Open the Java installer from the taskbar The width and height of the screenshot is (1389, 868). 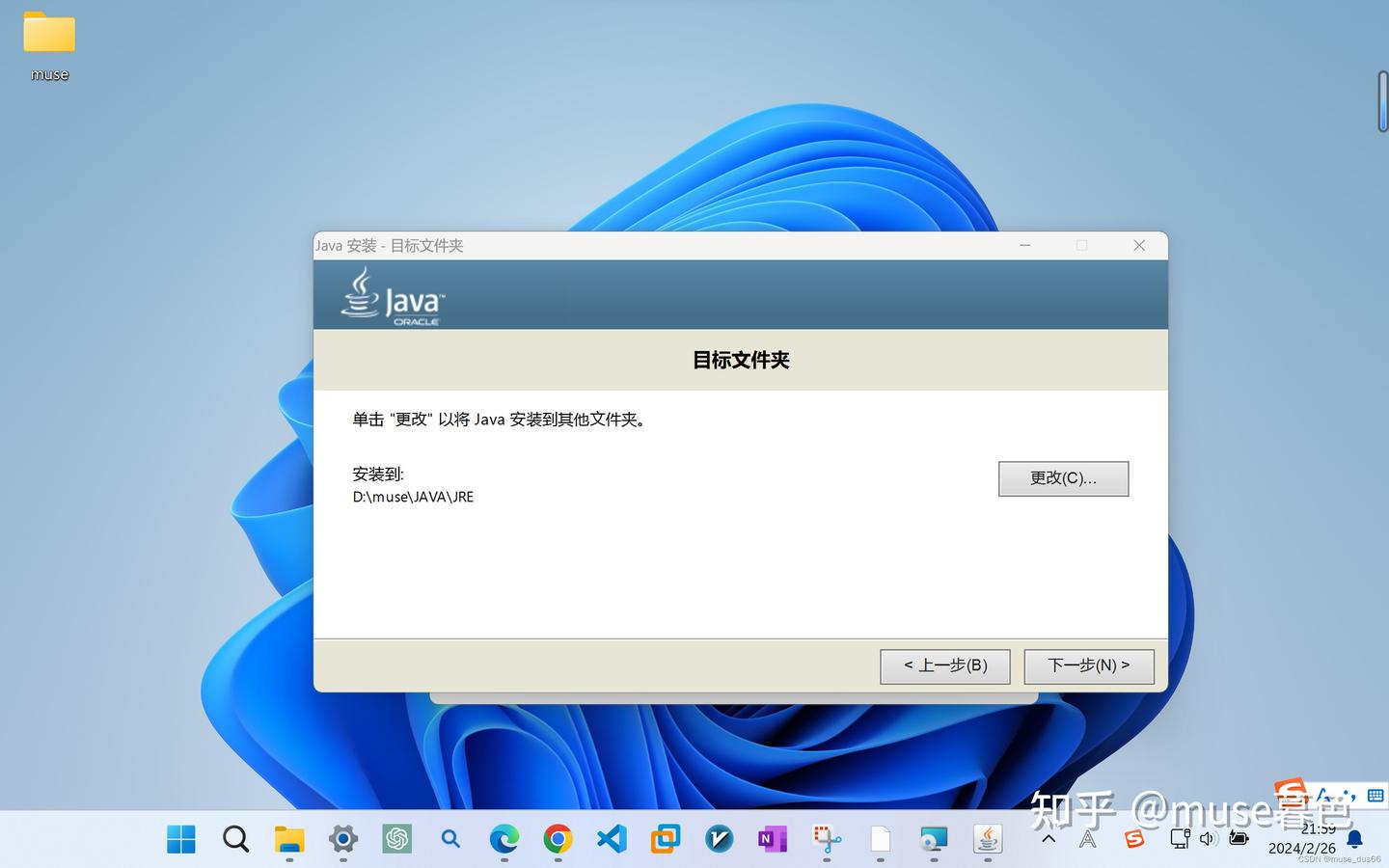tap(987, 840)
